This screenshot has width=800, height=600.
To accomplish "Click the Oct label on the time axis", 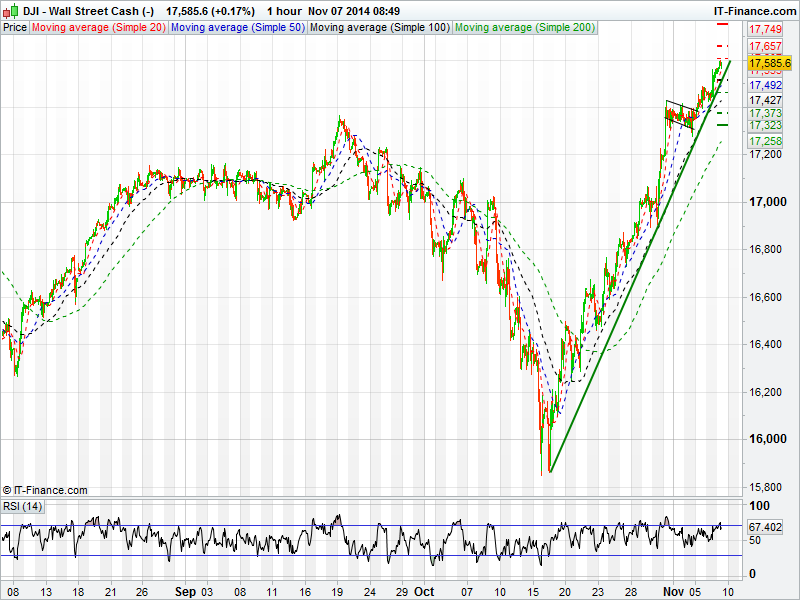I will coord(425,591).
